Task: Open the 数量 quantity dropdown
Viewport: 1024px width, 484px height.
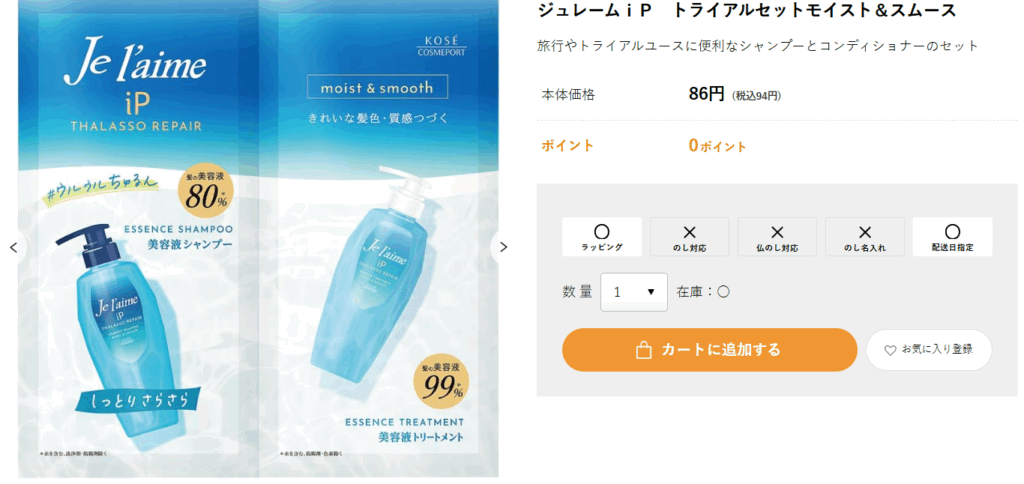Action: tap(633, 292)
